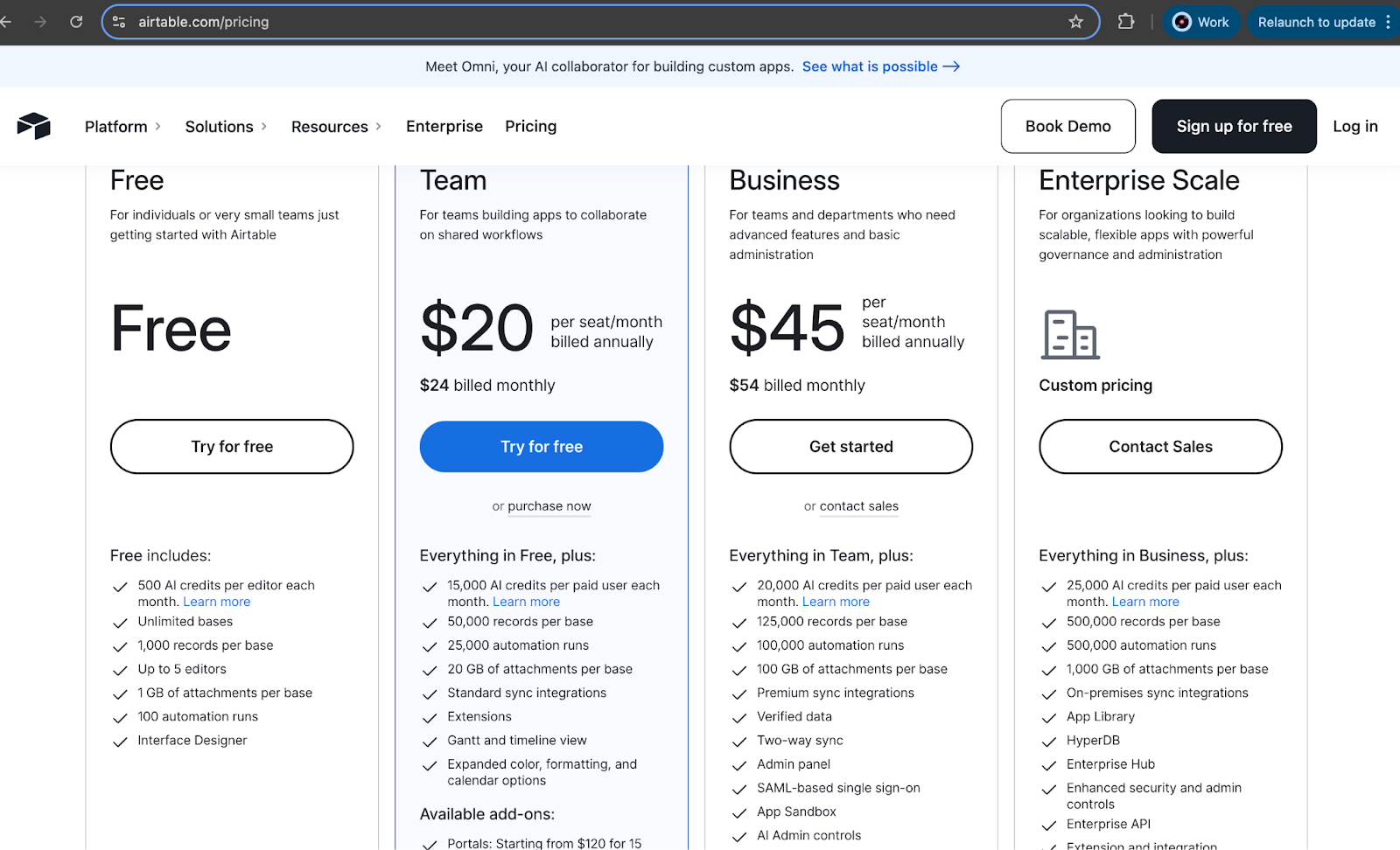Click contact sales link under Business

point(859,506)
